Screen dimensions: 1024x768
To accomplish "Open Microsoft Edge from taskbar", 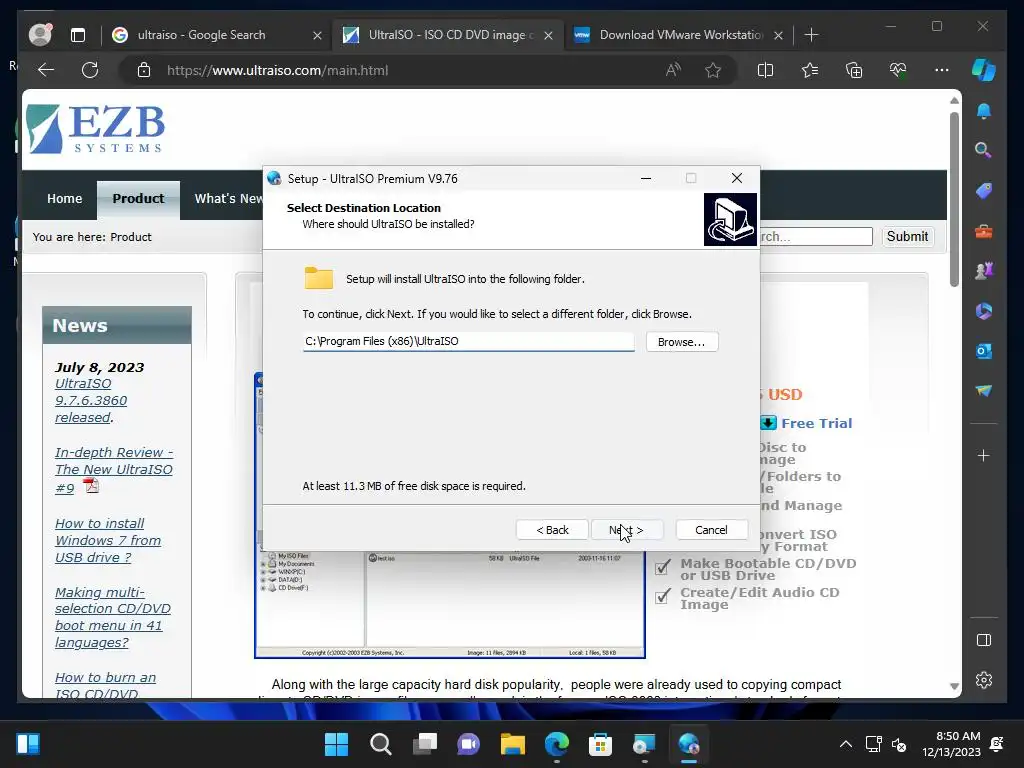I will click(x=556, y=744).
